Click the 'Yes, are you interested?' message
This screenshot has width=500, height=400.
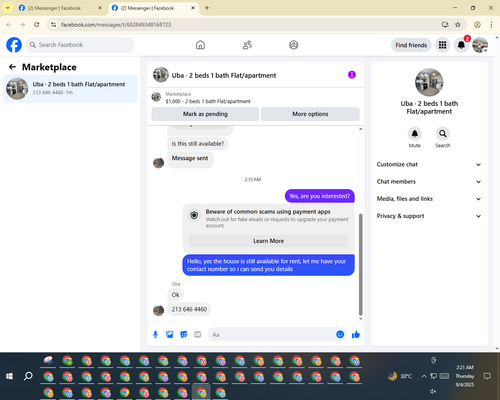point(320,196)
